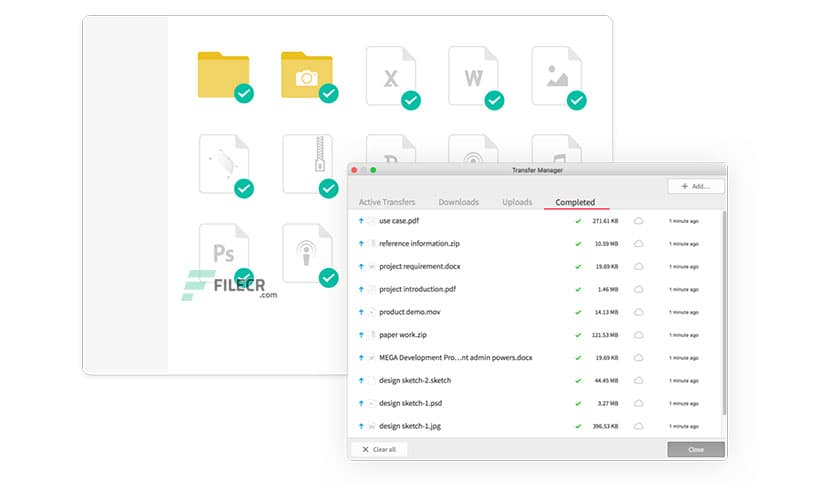The width and height of the screenshot is (836, 484).
Task: Click the cloud icon for paper work.zip
Action: click(638, 335)
